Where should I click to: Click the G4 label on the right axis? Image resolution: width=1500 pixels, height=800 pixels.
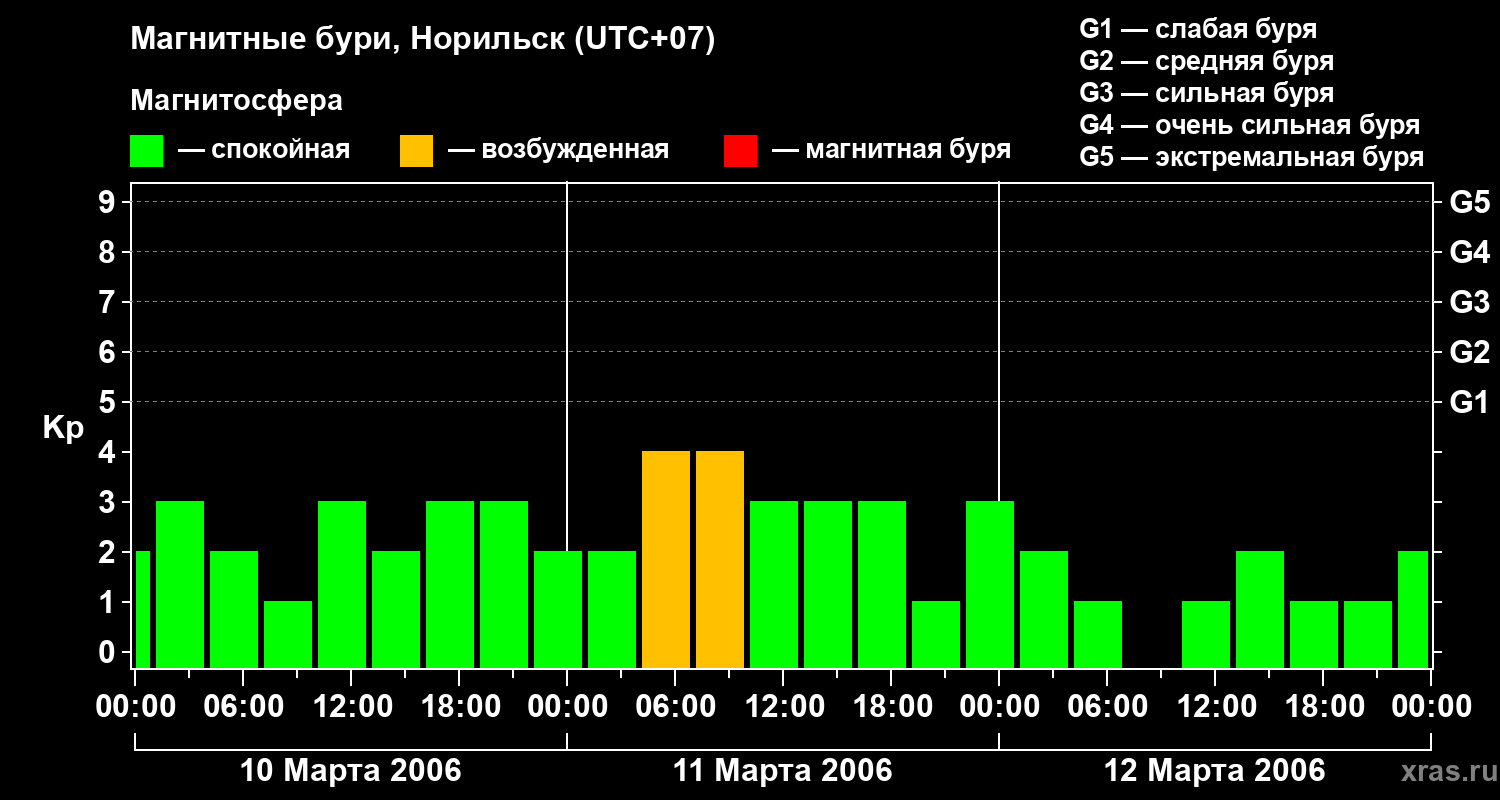1469,253
